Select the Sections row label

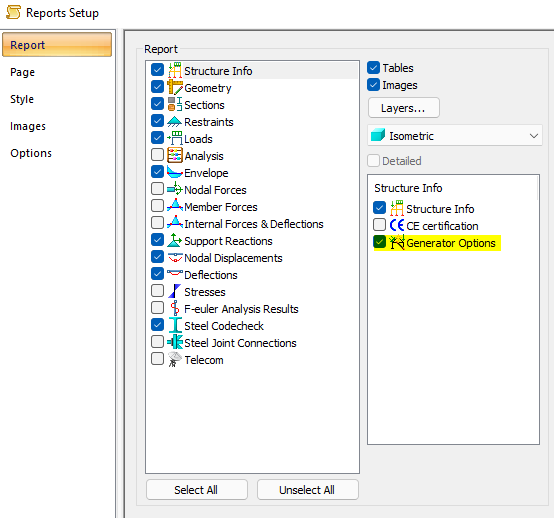coord(204,105)
